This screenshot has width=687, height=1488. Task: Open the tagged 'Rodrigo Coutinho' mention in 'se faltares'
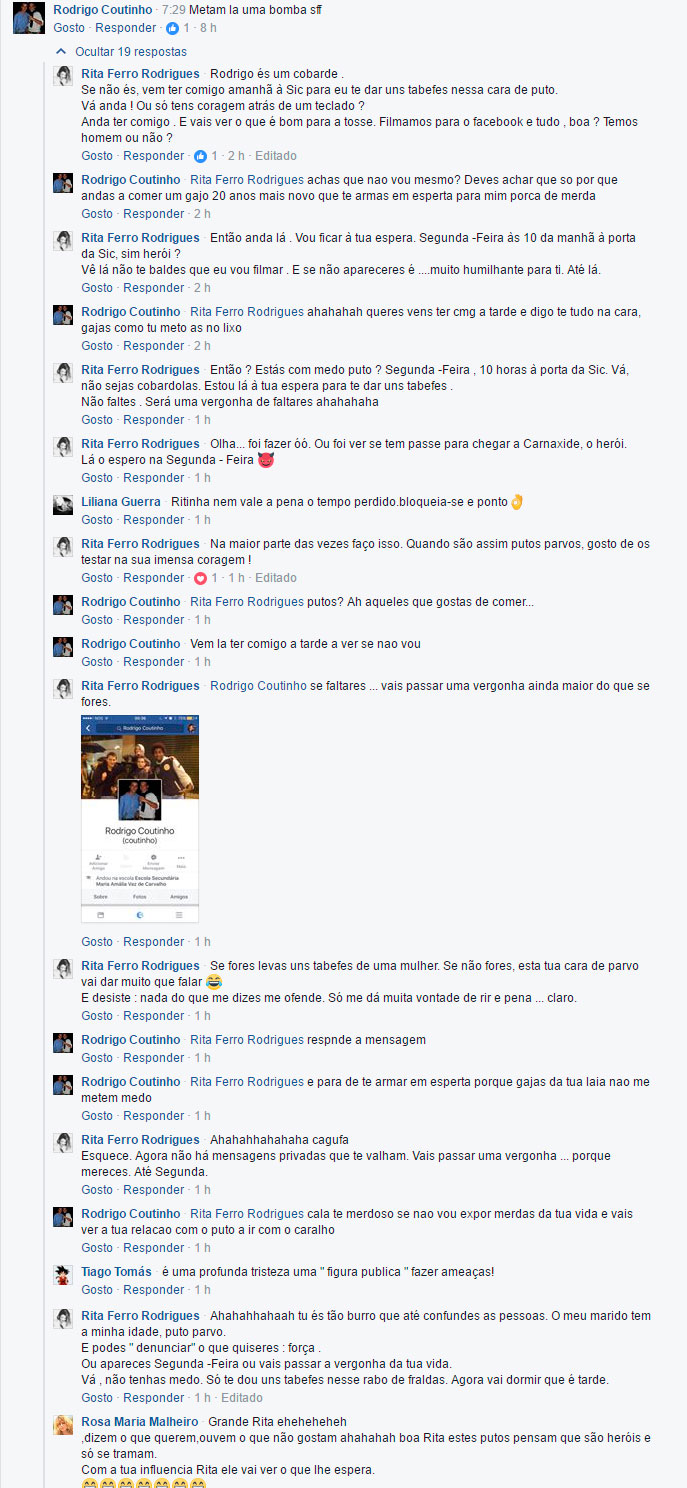[x=258, y=686]
